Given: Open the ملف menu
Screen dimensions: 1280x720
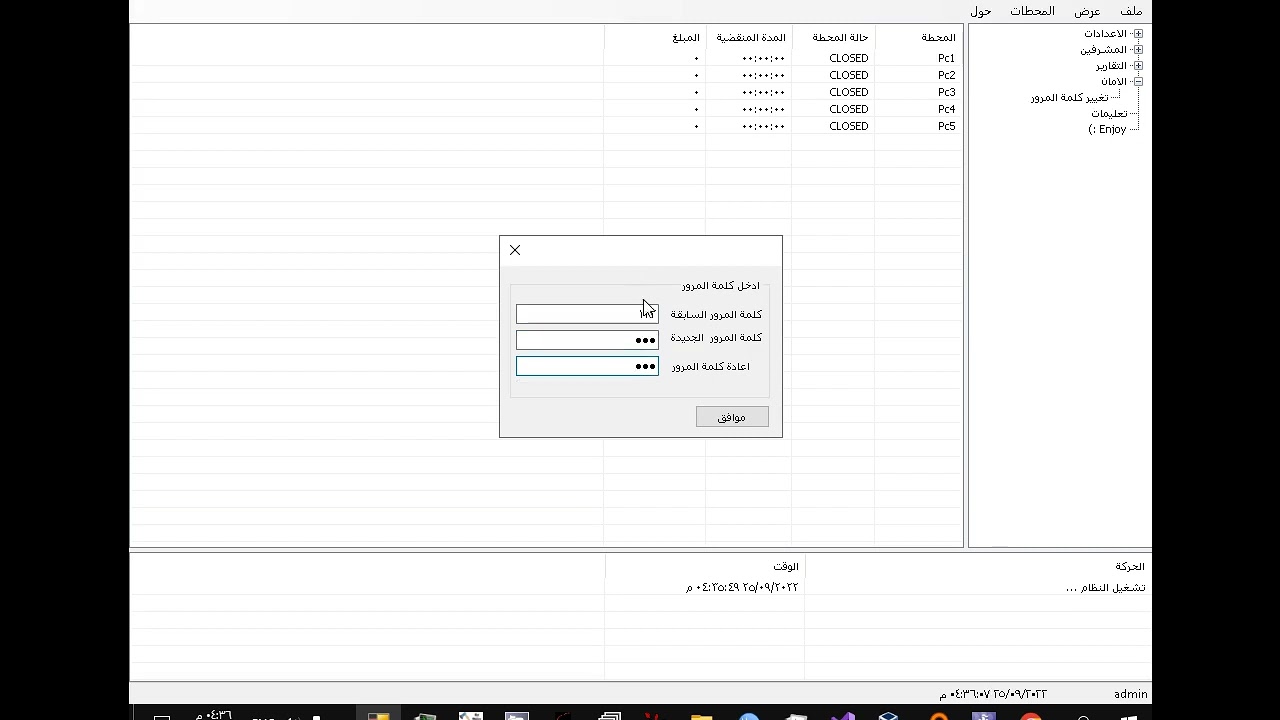Looking at the screenshot, I should click(1131, 11).
